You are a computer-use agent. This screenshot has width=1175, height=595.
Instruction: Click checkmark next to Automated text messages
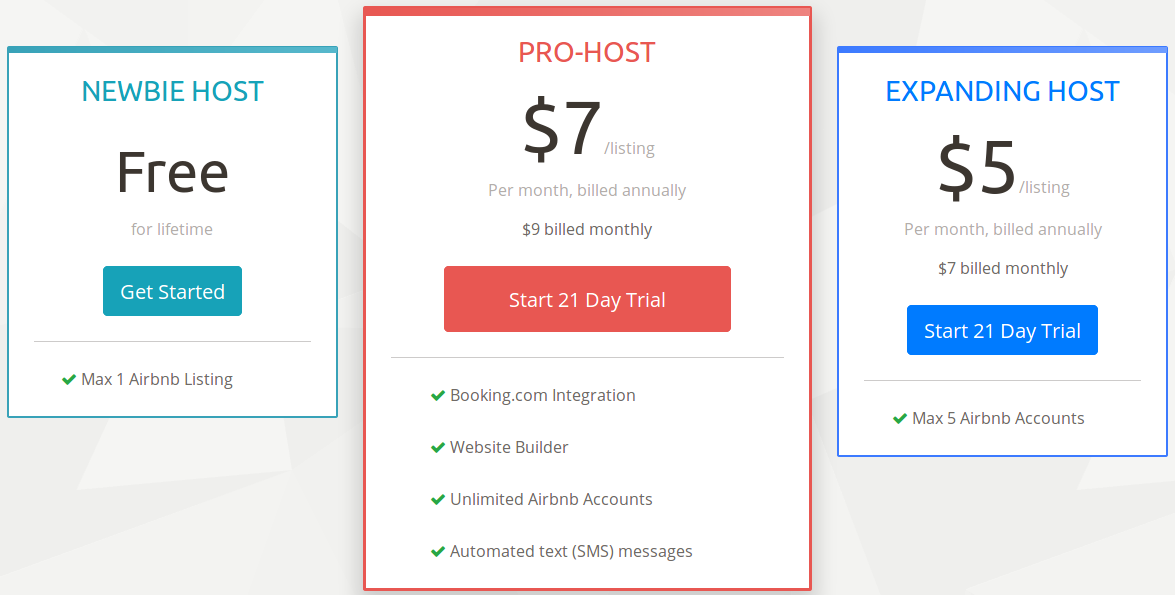tap(438, 552)
